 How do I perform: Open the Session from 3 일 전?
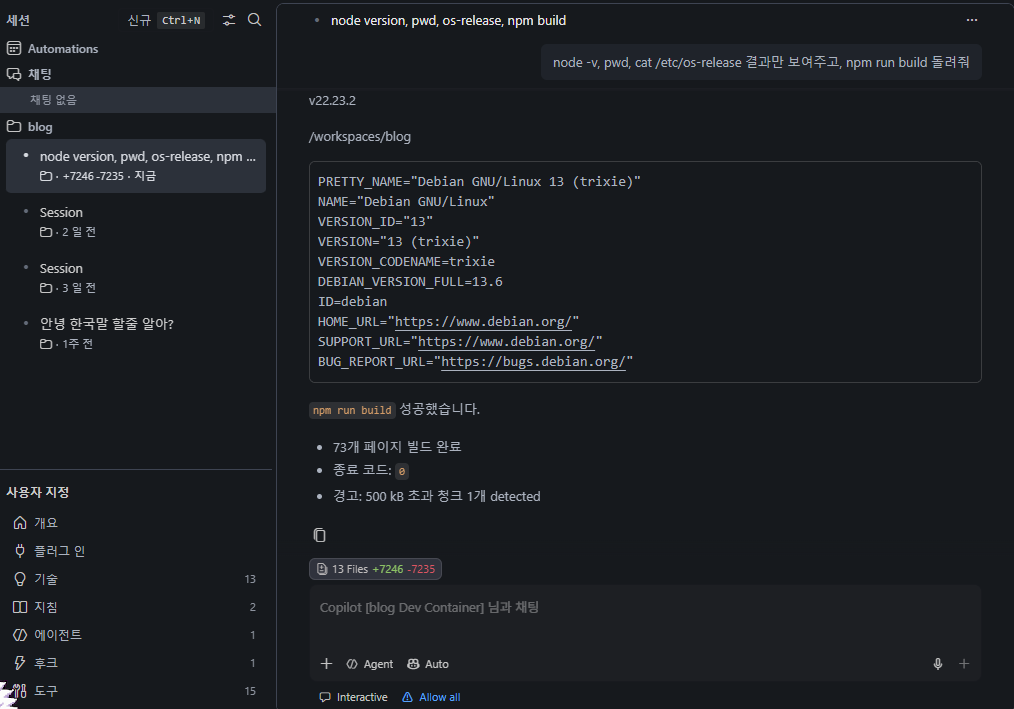click(136, 278)
